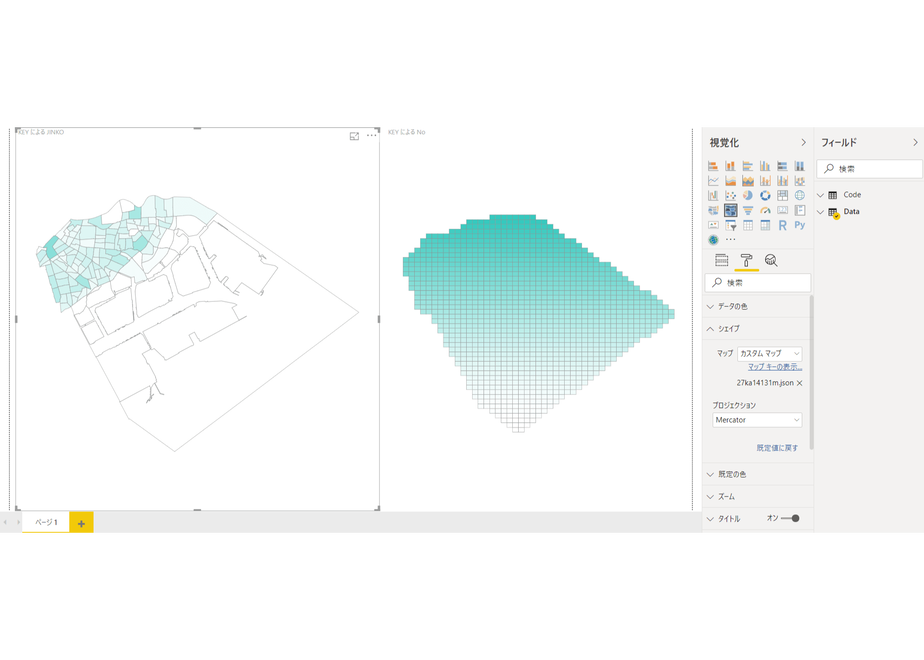
Task: Switch to the Analytics magnifier tab
Action: (771, 260)
